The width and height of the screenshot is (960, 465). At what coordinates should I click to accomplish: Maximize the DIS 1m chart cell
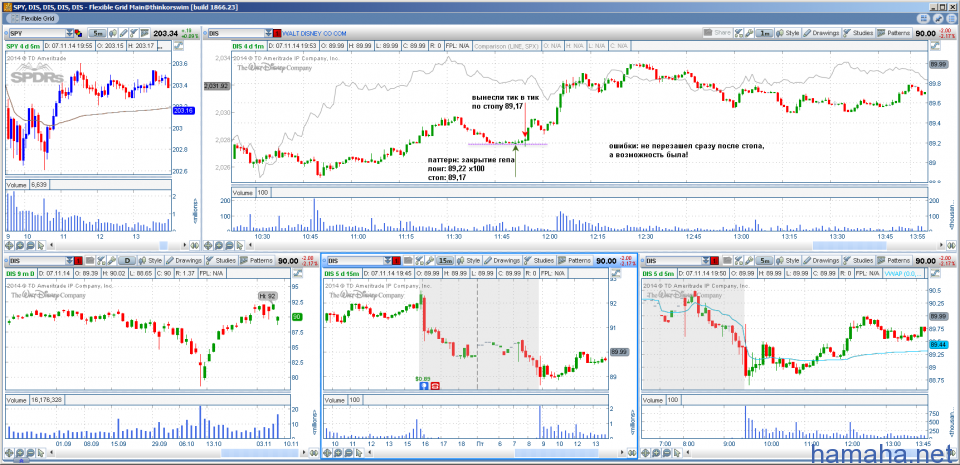tap(935, 45)
